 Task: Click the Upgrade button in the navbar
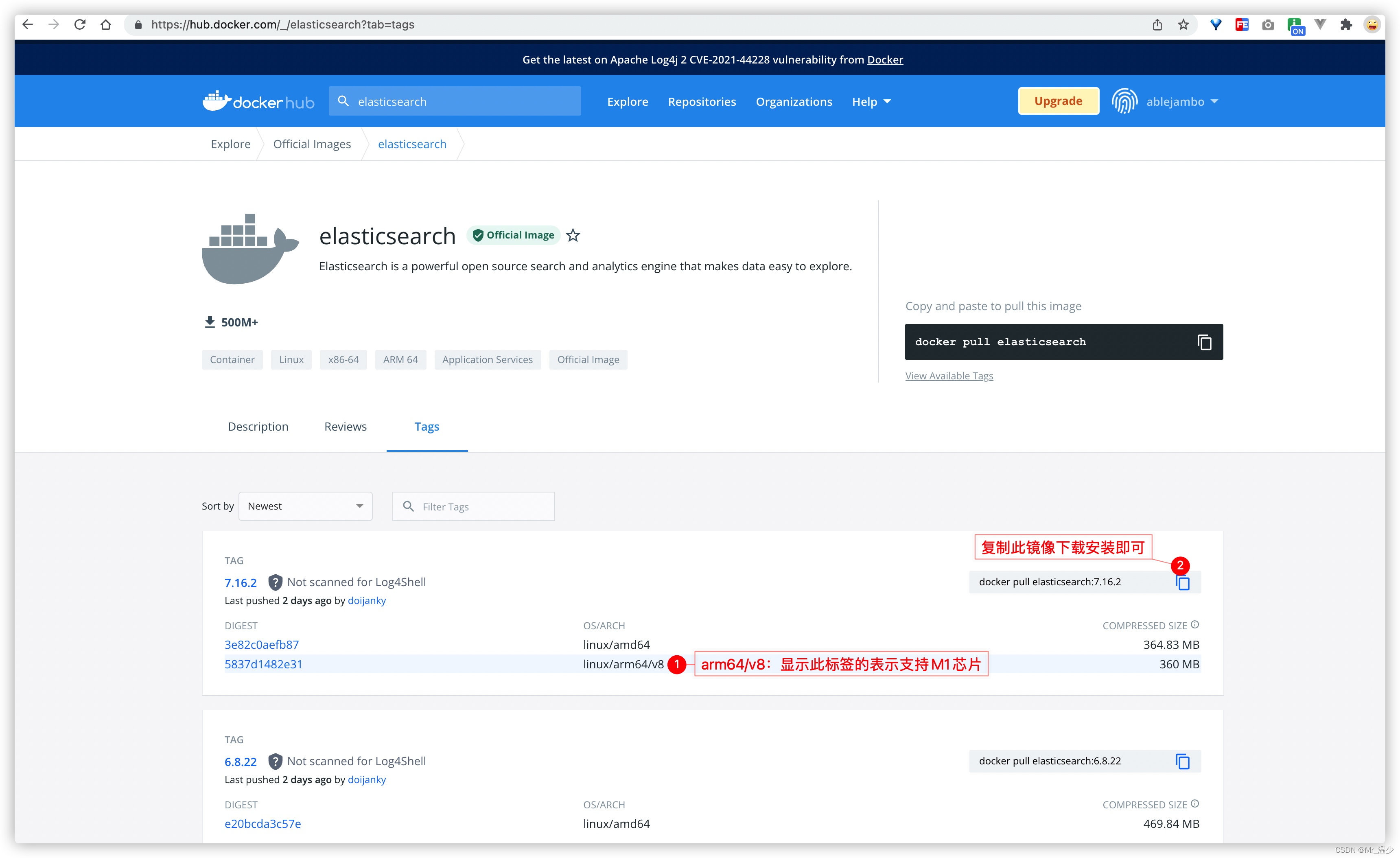click(x=1057, y=100)
